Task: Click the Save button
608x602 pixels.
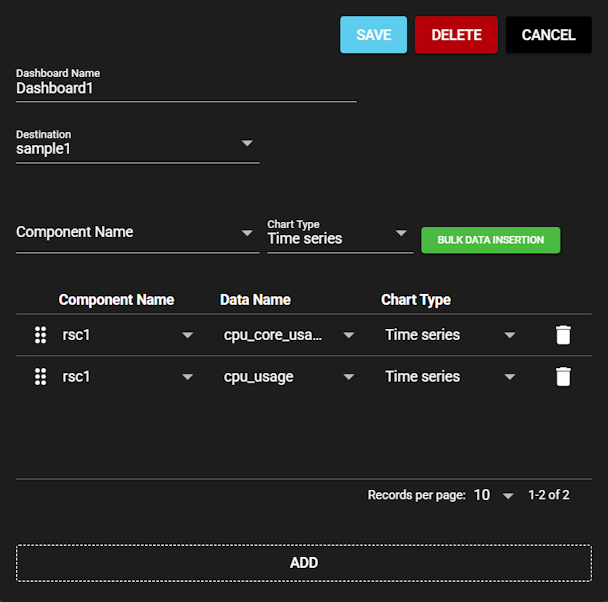Action: point(373,35)
